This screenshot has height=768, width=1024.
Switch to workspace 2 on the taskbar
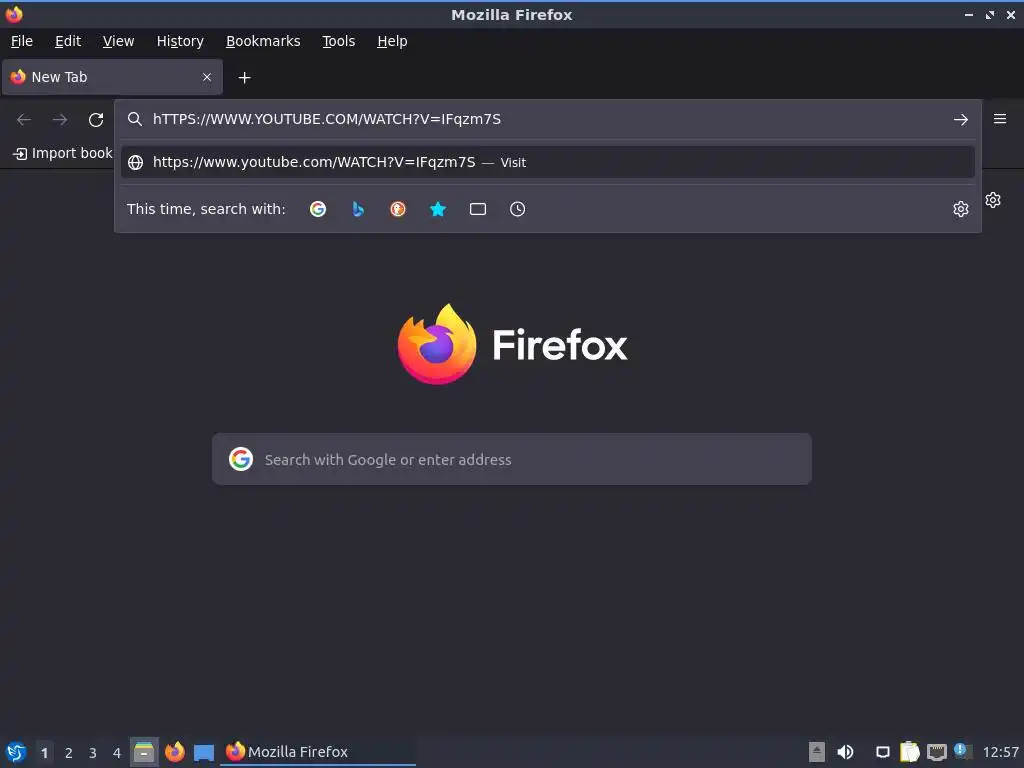tap(69, 753)
